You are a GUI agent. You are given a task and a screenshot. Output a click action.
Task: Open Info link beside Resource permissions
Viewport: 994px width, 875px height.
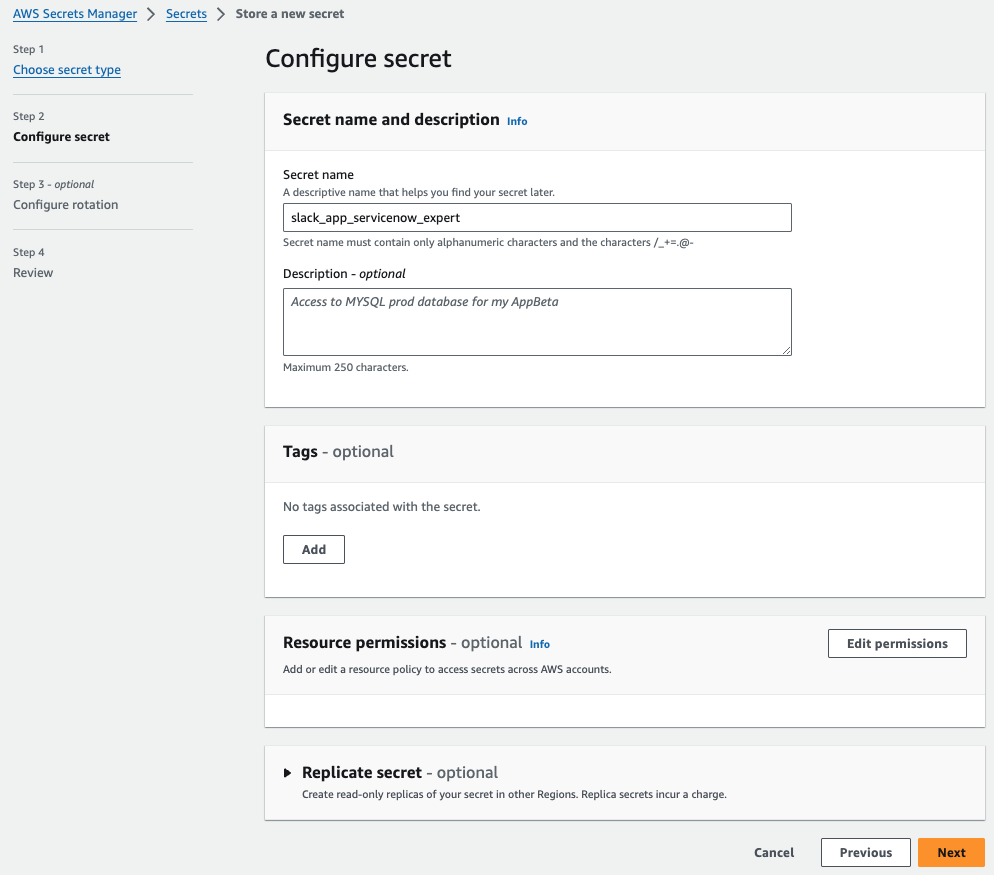pos(540,644)
